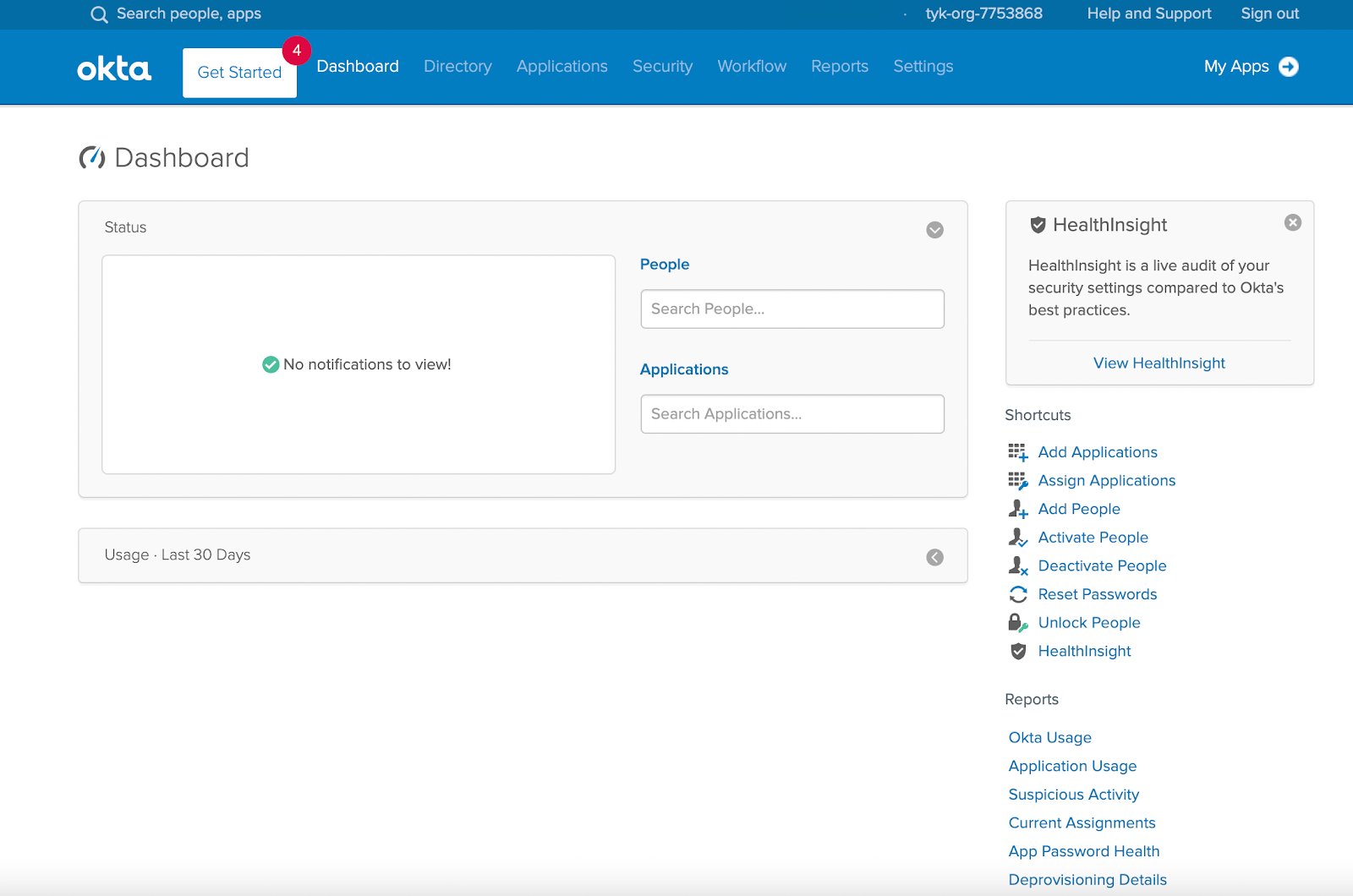Click the My Apps arrow icon
1353x896 pixels.
pos(1289,66)
